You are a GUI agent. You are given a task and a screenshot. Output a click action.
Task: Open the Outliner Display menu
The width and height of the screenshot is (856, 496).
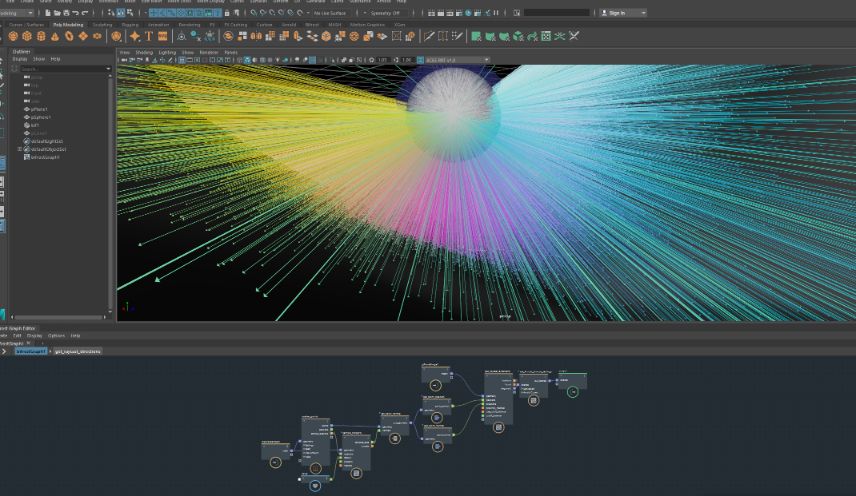click(x=19, y=59)
